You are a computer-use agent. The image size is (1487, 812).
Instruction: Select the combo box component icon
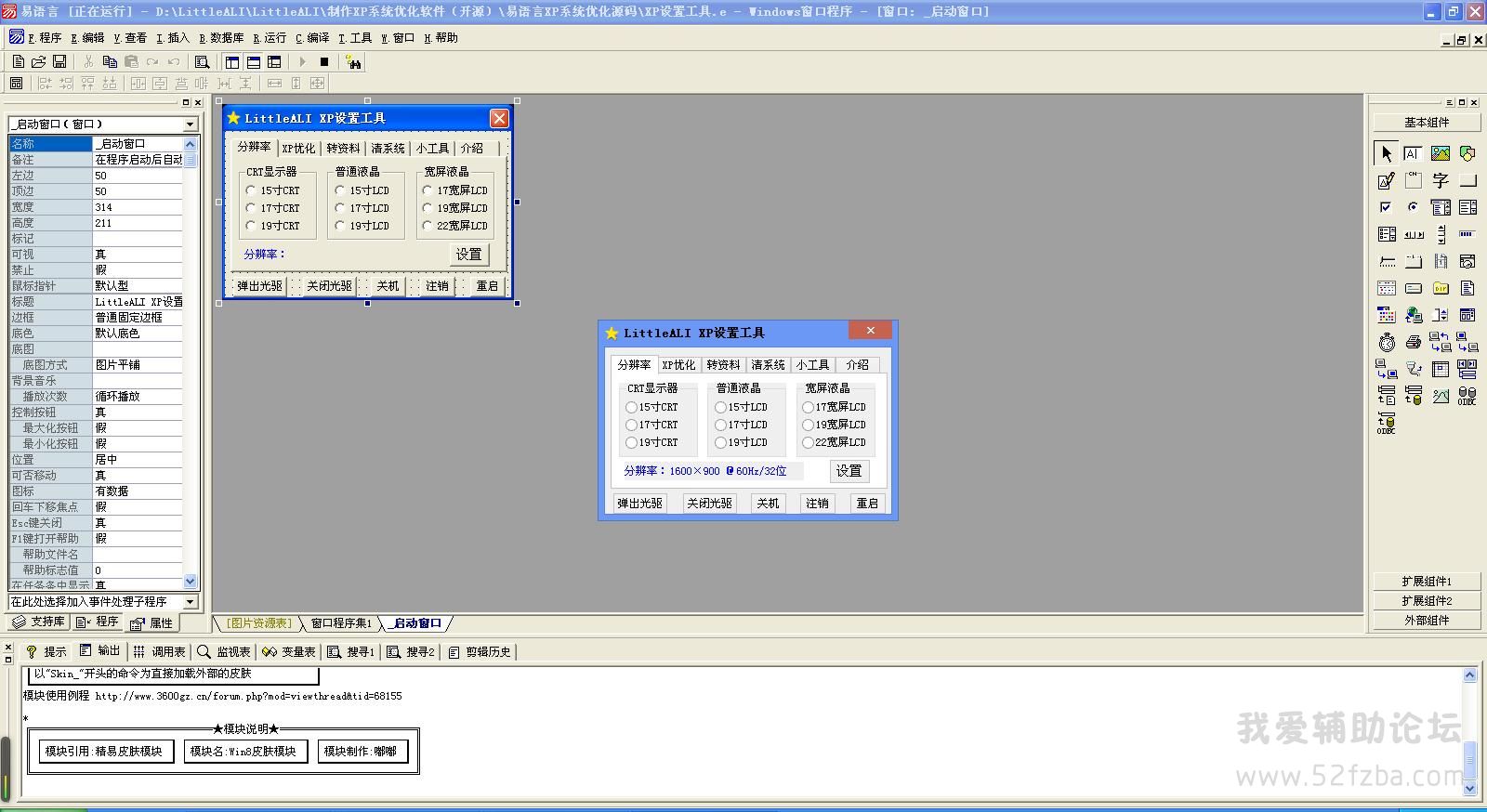[x=1441, y=207]
